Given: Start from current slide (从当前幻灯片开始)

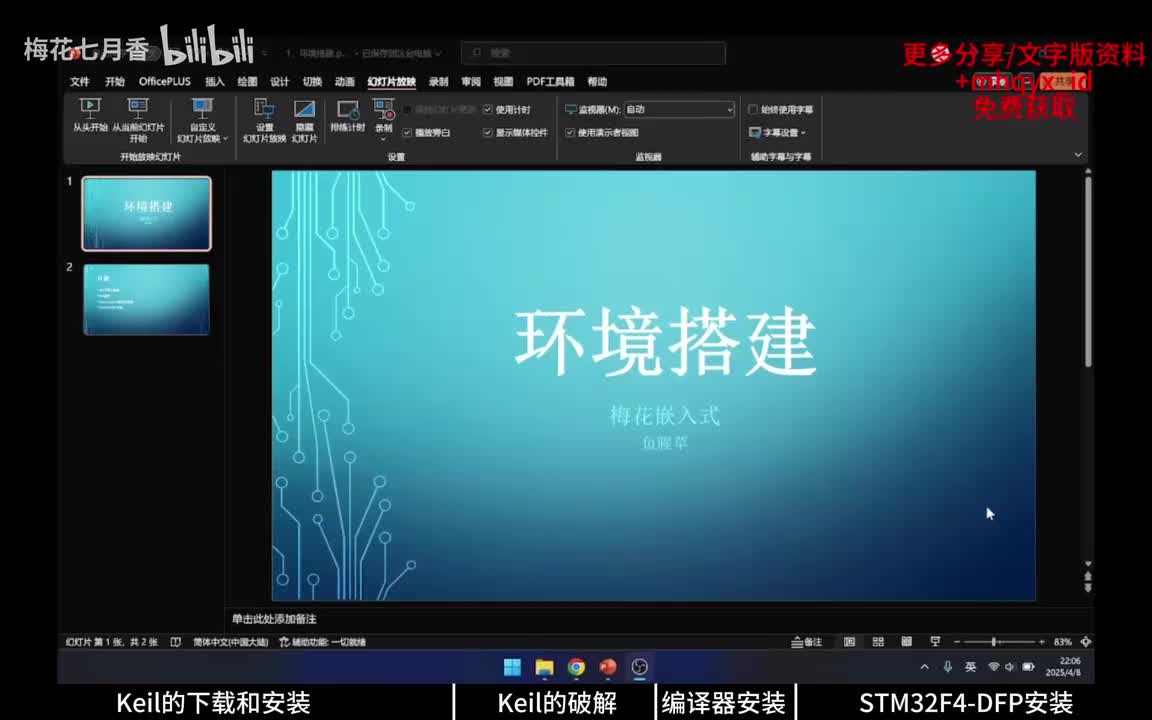Looking at the screenshot, I should click(x=138, y=120).
